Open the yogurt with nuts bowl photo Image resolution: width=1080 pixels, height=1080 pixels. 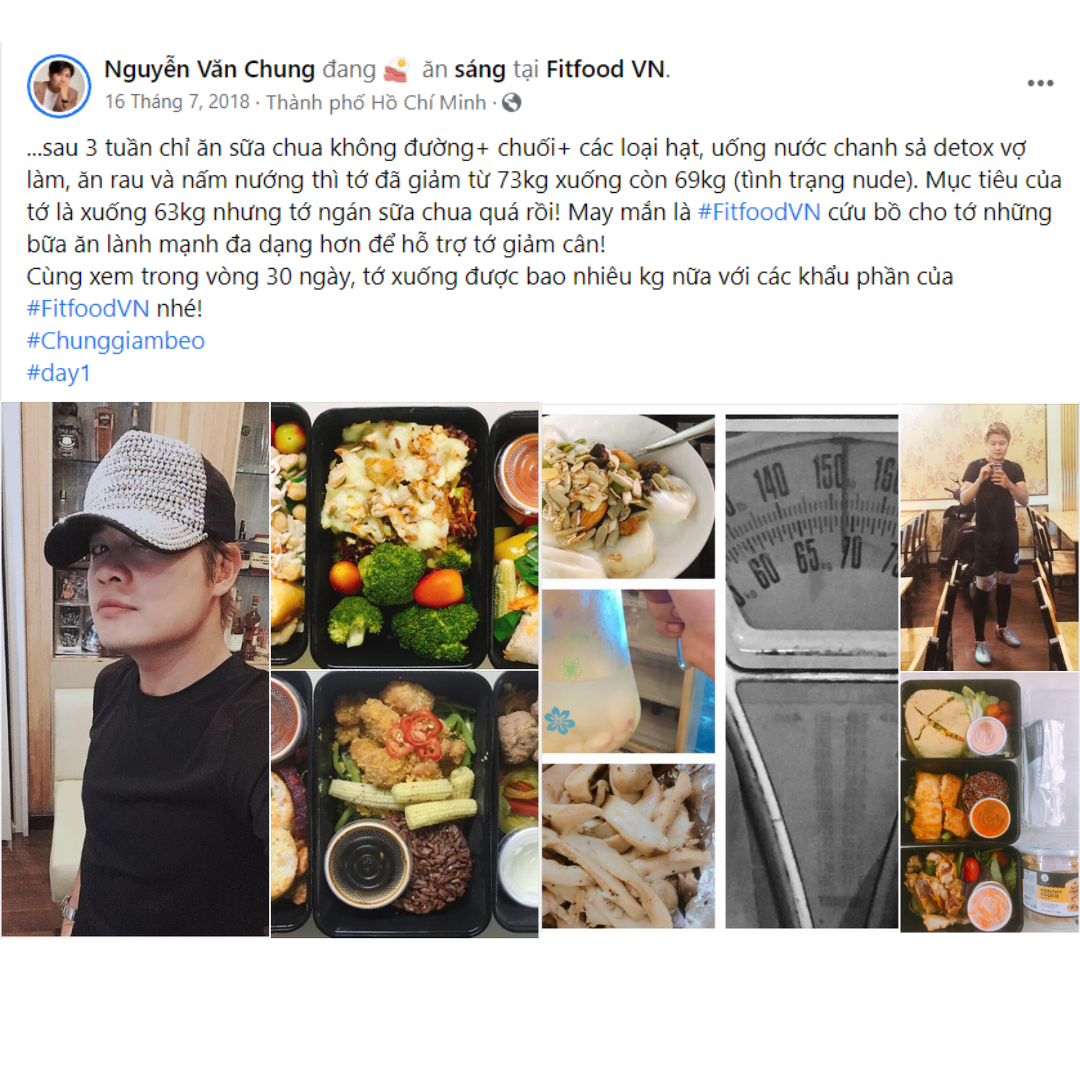click(628, 496)
